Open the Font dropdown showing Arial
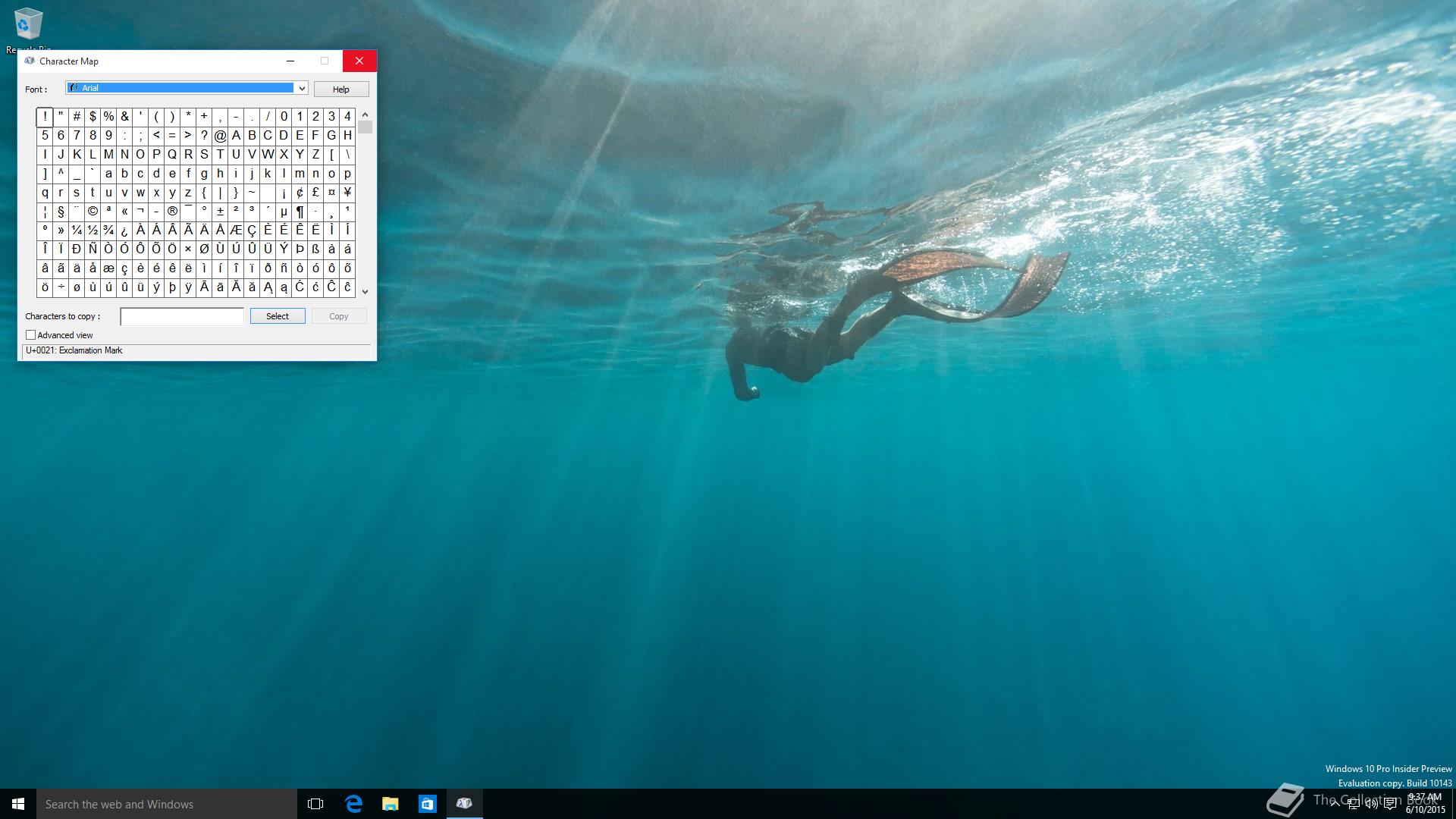 coord(187,88)
